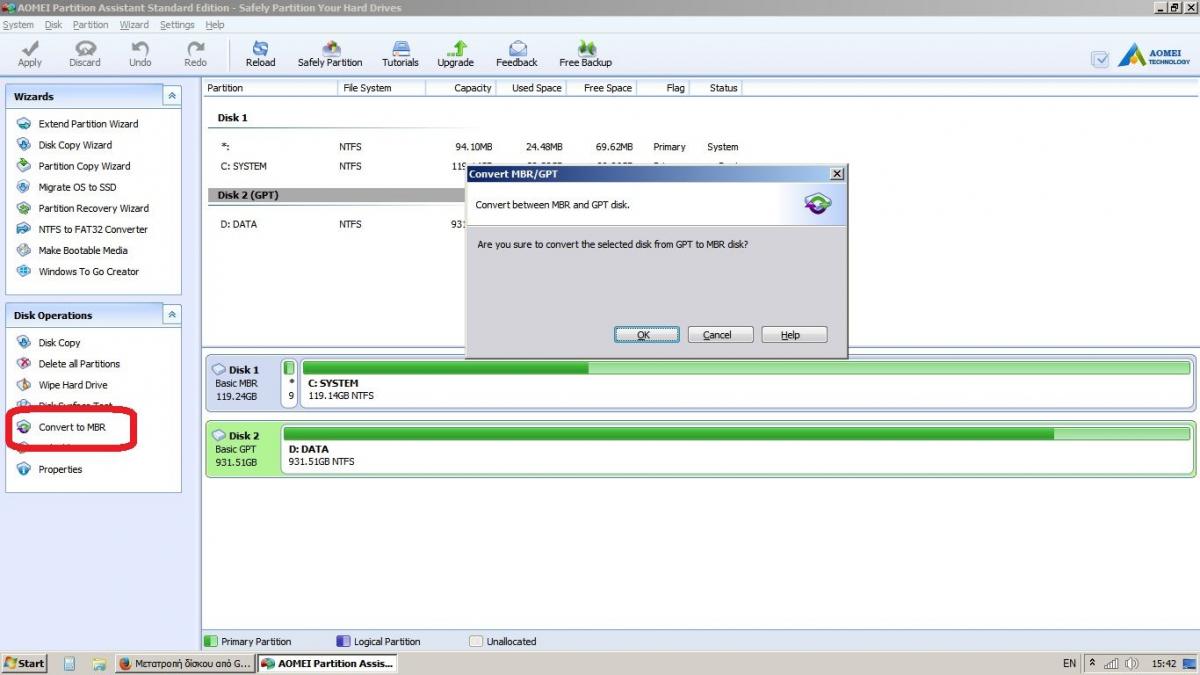Open the Wizard menu
Viewport: 1200px width, 675px height.
134,25
